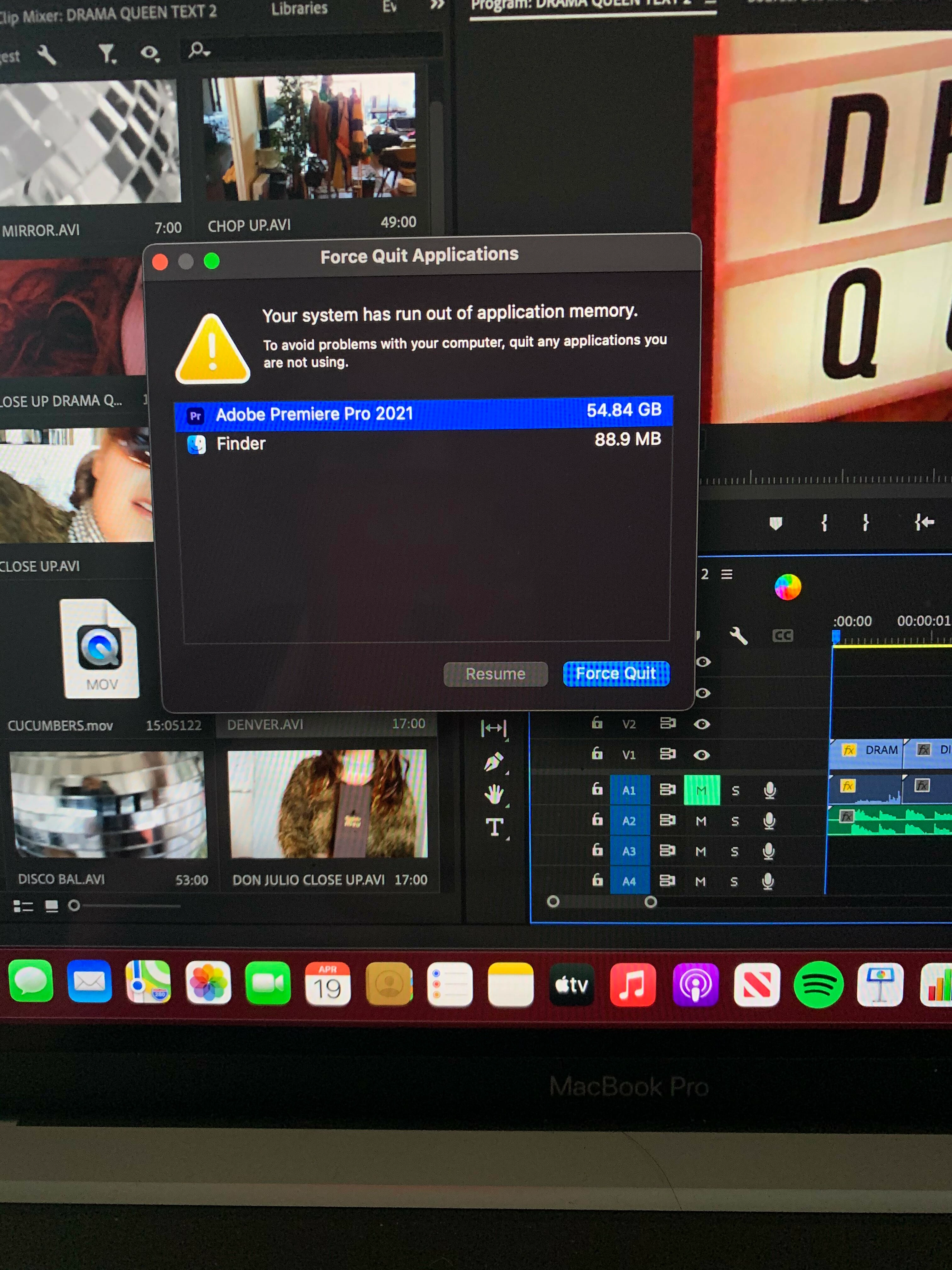This screenshot has width=952, height=1270.
Task: Expand the panel overflow chevrons
Action: tap(437, 5)
